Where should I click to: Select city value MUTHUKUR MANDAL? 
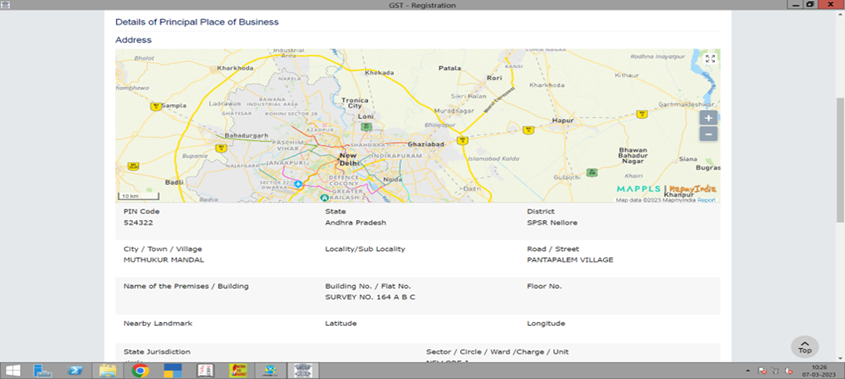pos(164,259)
